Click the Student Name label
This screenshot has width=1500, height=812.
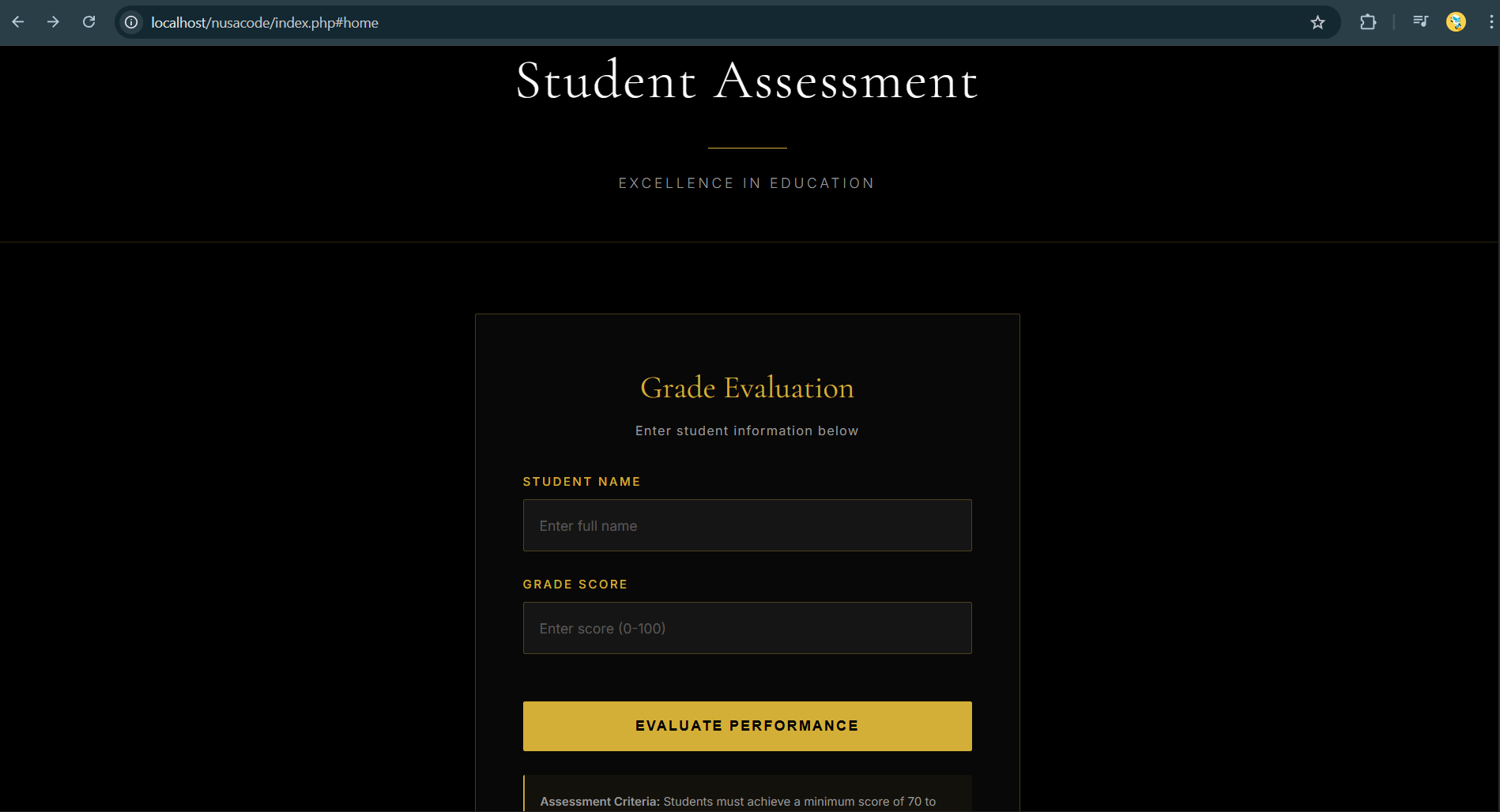click(x=582, y=482)
